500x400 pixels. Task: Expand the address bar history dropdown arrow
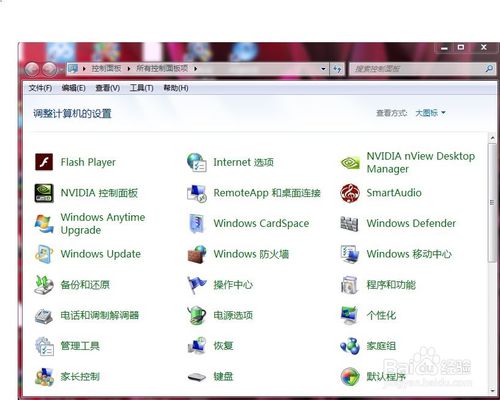coord(323,69)
